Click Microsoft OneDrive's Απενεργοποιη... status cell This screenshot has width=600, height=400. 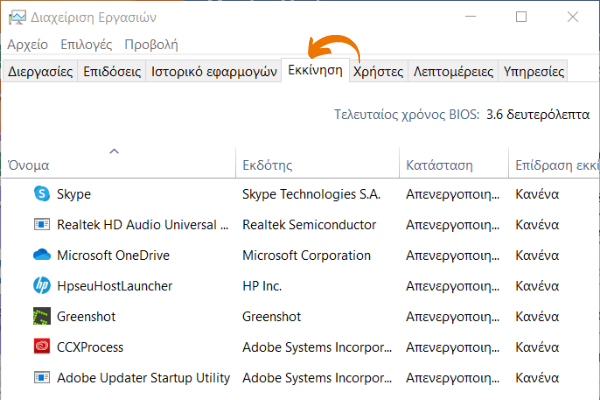[453, 255]
